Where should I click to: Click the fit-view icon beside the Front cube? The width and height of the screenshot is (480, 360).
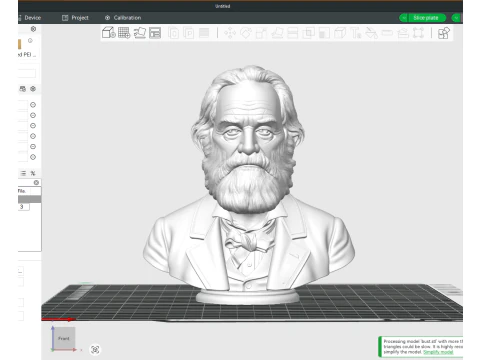click(x=95, y=349)
